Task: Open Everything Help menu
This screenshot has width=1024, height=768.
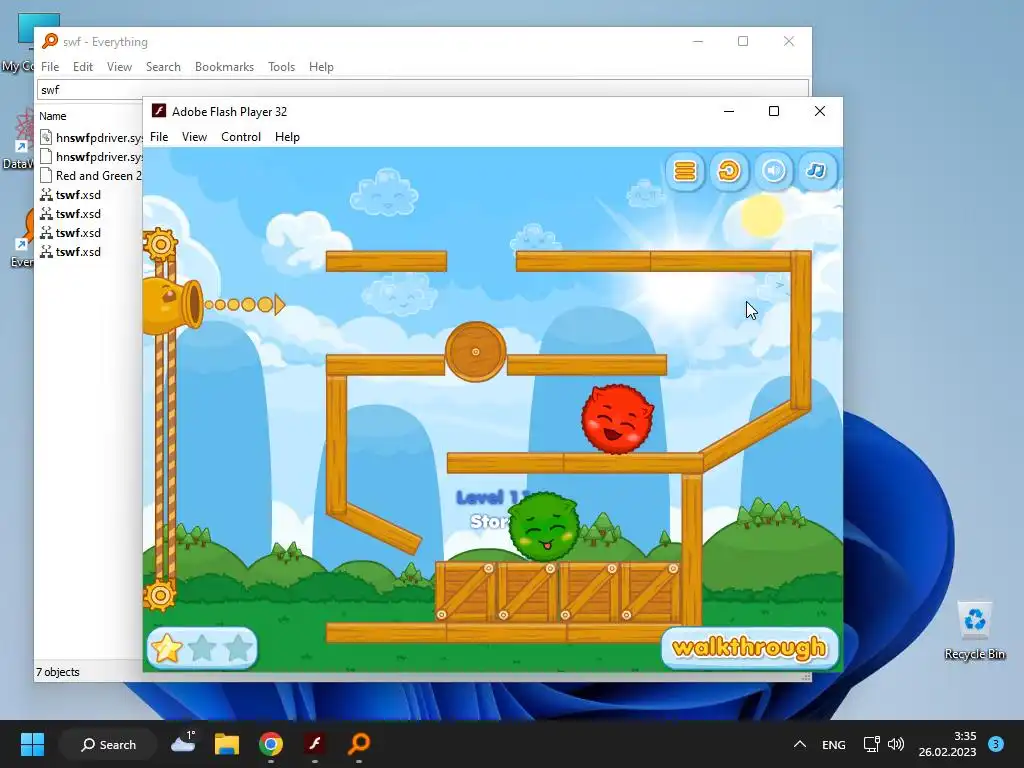Action: pyautogui.click(x=321, y=67)
